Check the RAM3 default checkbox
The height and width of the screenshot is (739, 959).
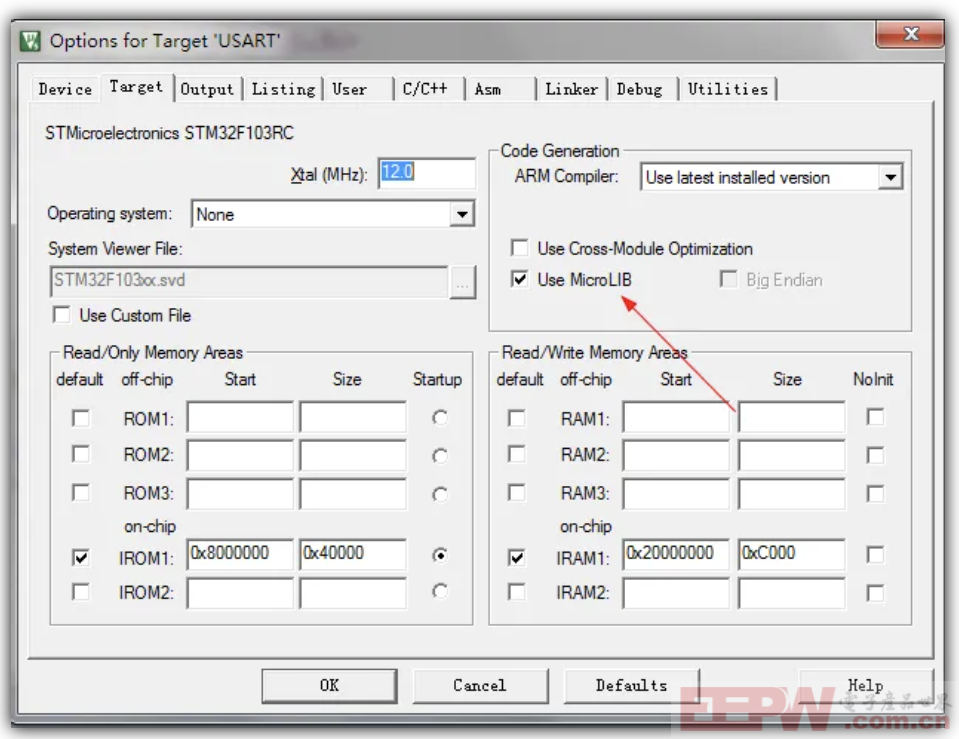click(517, 492)
